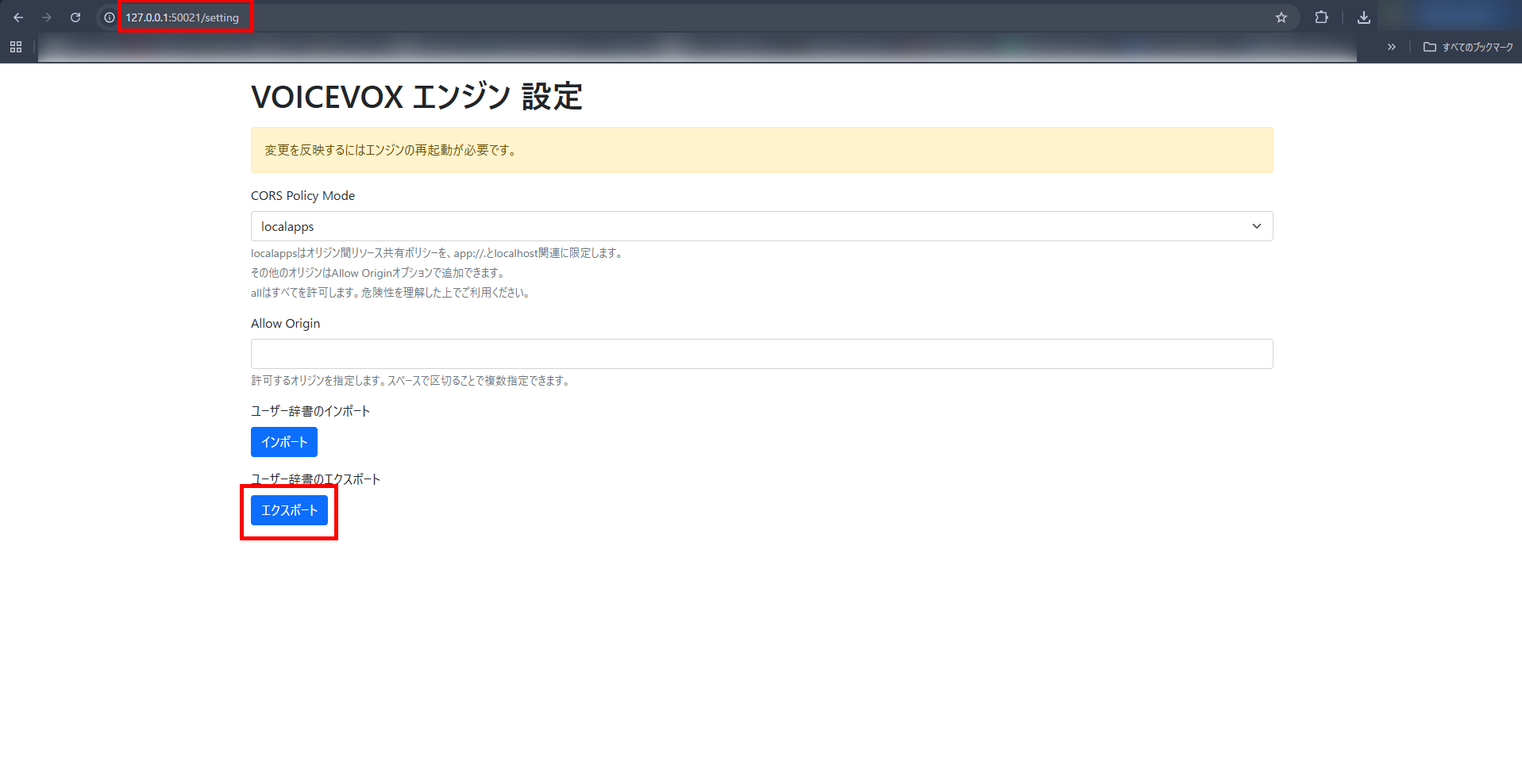The image size is (1522, 784).
Task: Open the すべてのブックマーク folder
Action: tap(1468, 47)
